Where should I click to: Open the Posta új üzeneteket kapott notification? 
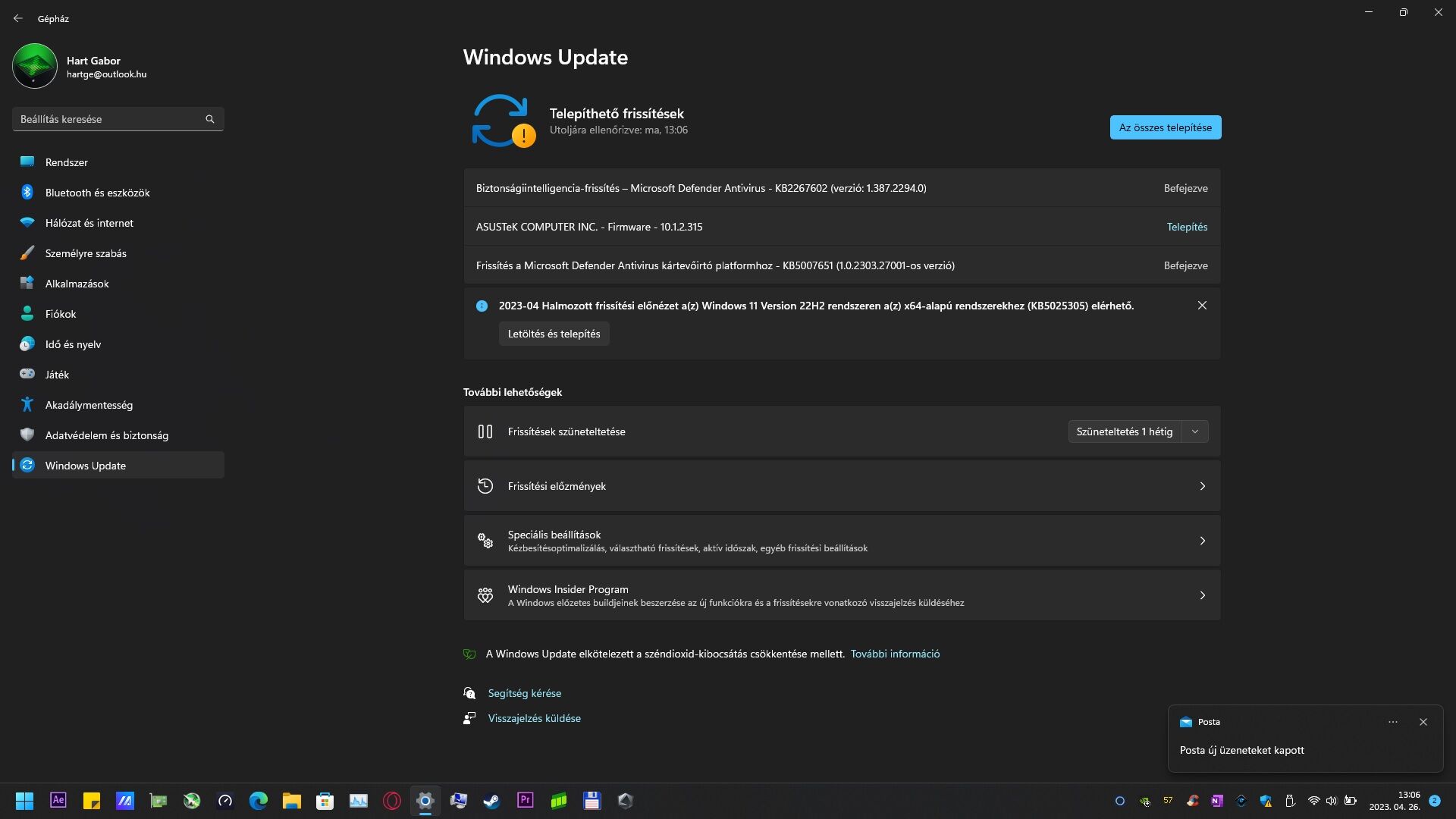[1305, 739]
